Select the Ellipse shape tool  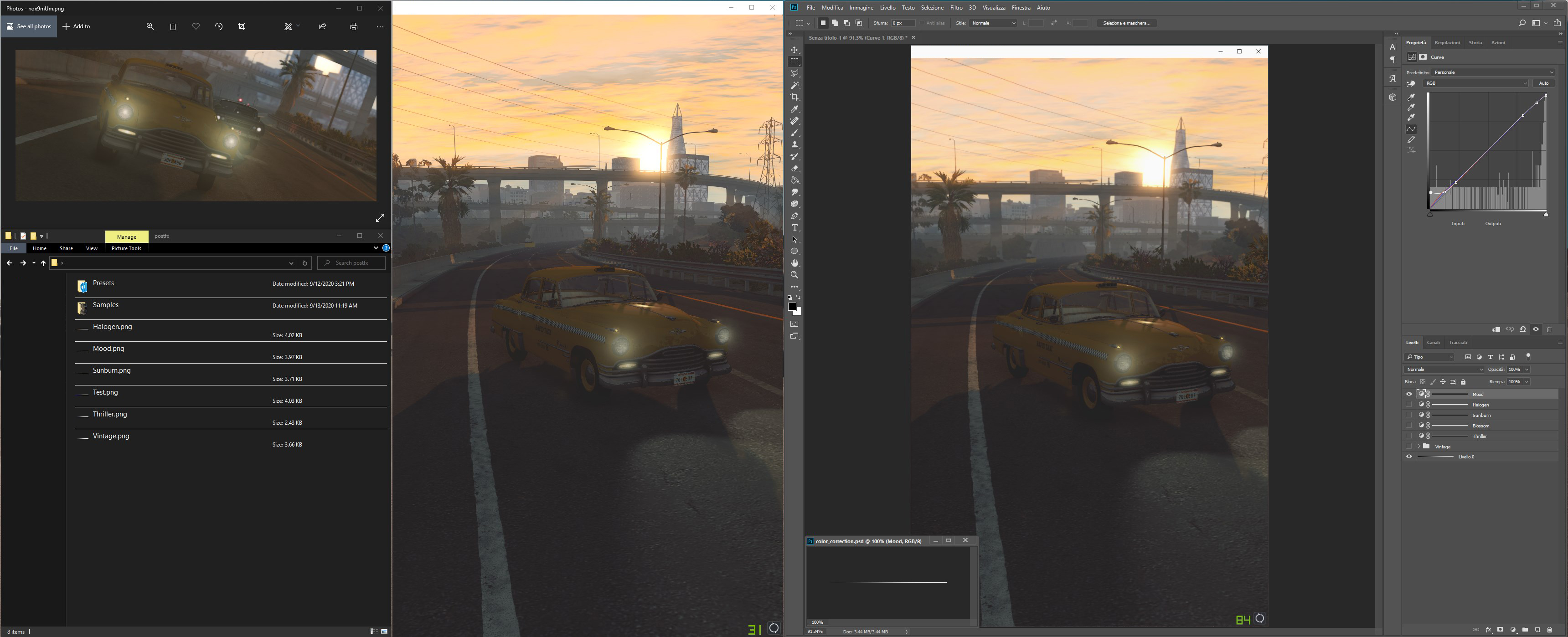point(794,251)
